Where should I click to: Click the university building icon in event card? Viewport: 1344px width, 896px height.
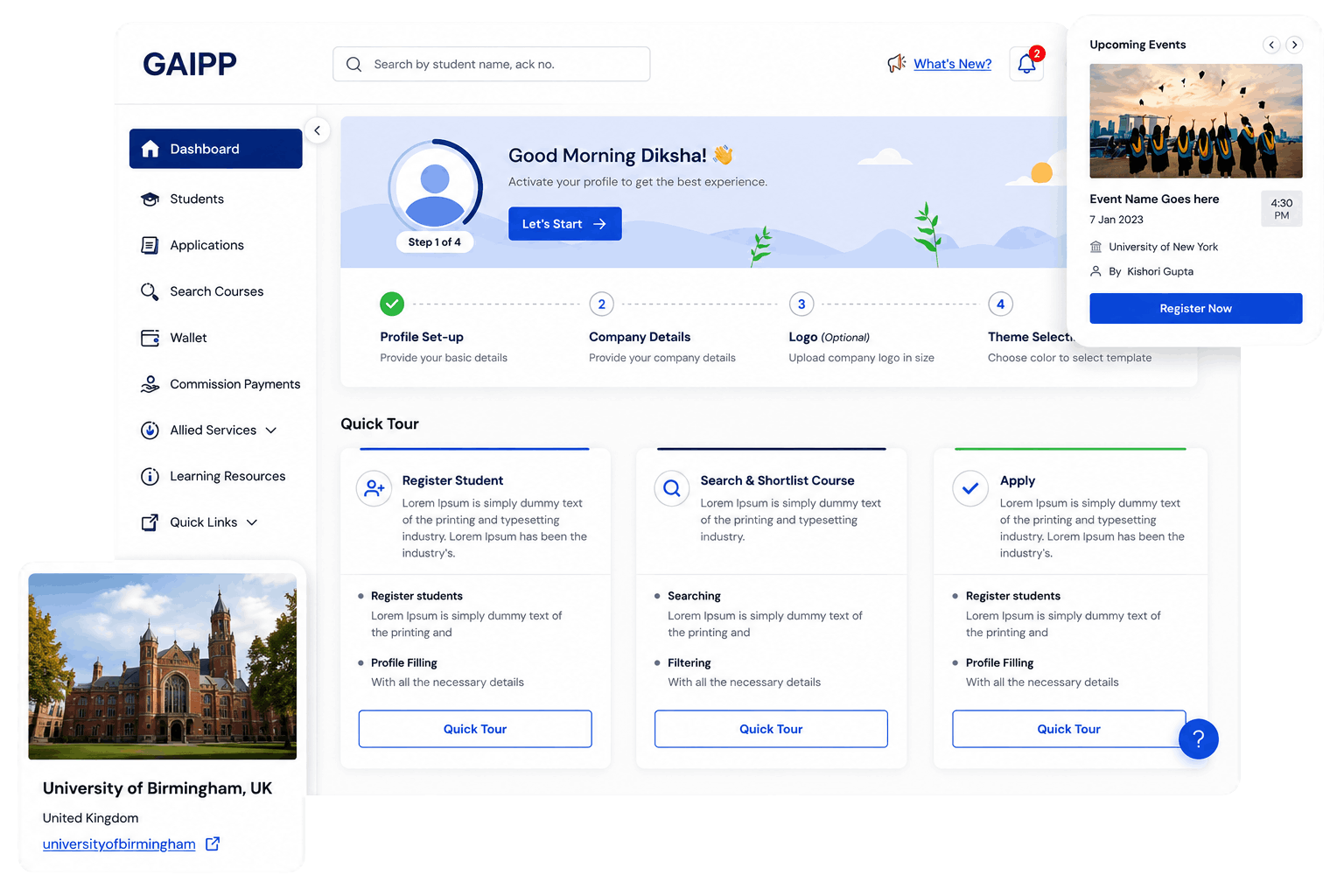tap(1095, 247)
